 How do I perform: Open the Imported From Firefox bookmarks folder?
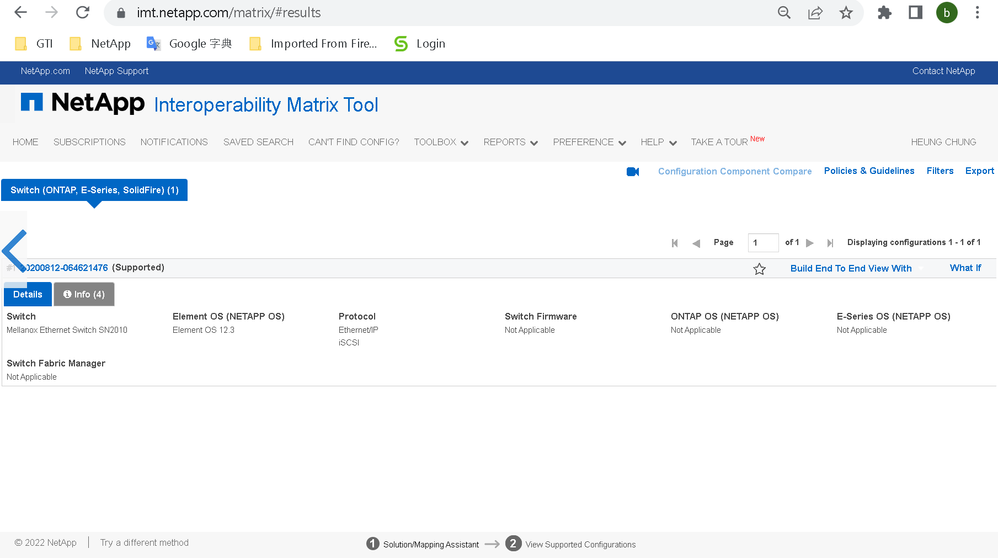(x=313, y=44)
